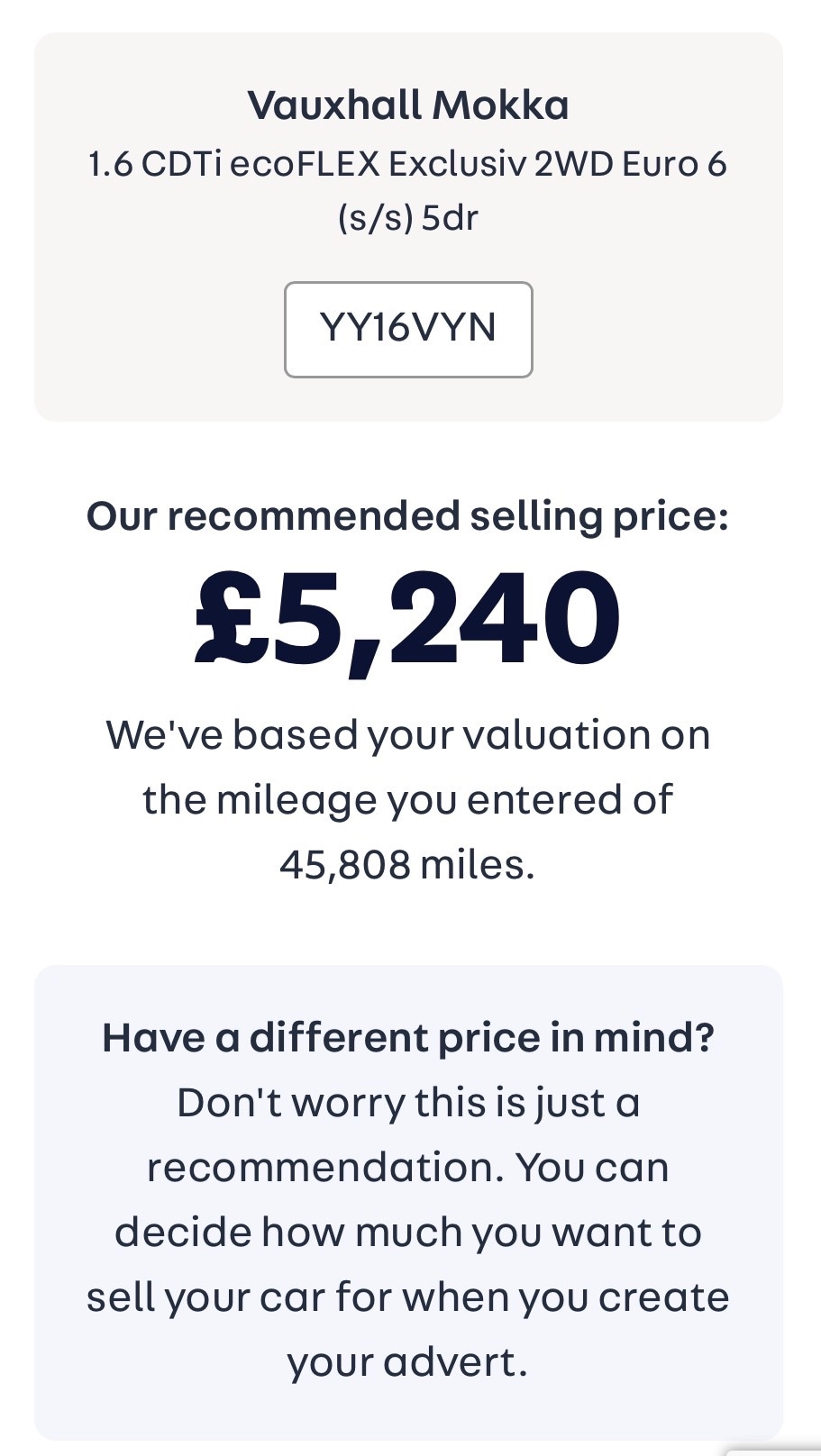Click the 45,808 miles mileage text
This screenshot has height=1456, width=821.
point(408,865)
